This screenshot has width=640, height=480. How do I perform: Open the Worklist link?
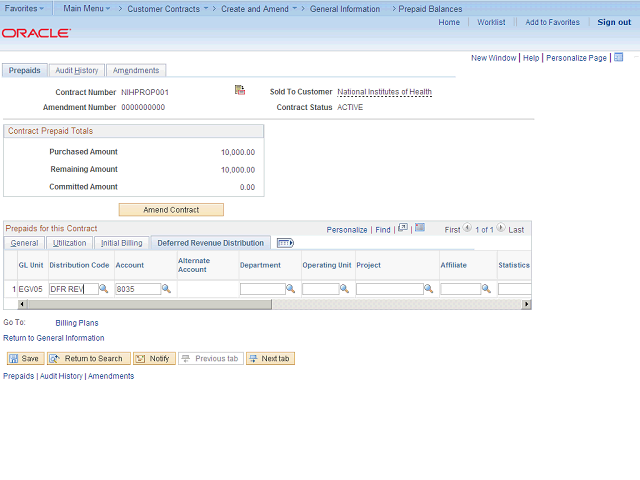[491, 22]
